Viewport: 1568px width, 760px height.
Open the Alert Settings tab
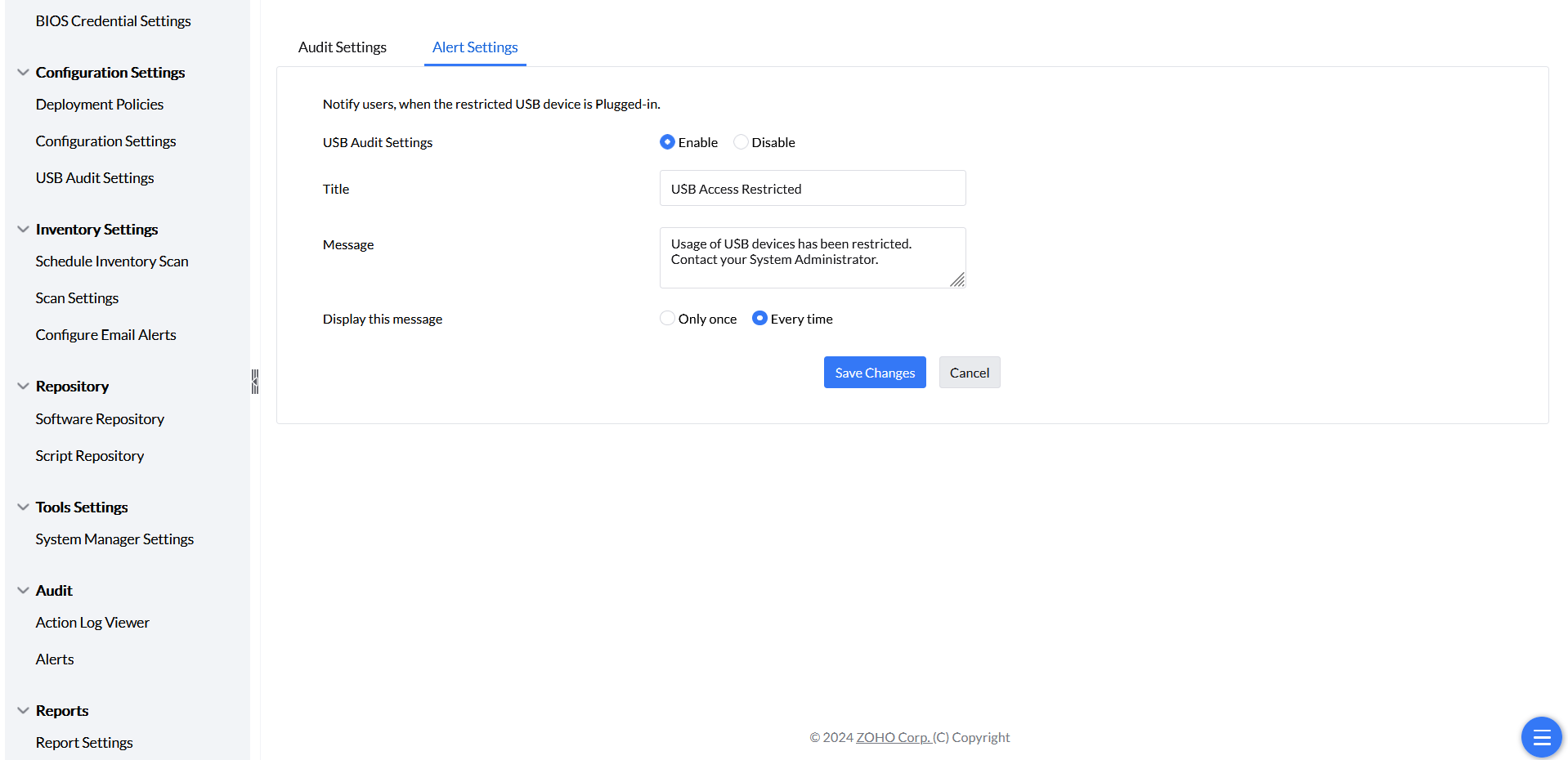pos(475,47)
